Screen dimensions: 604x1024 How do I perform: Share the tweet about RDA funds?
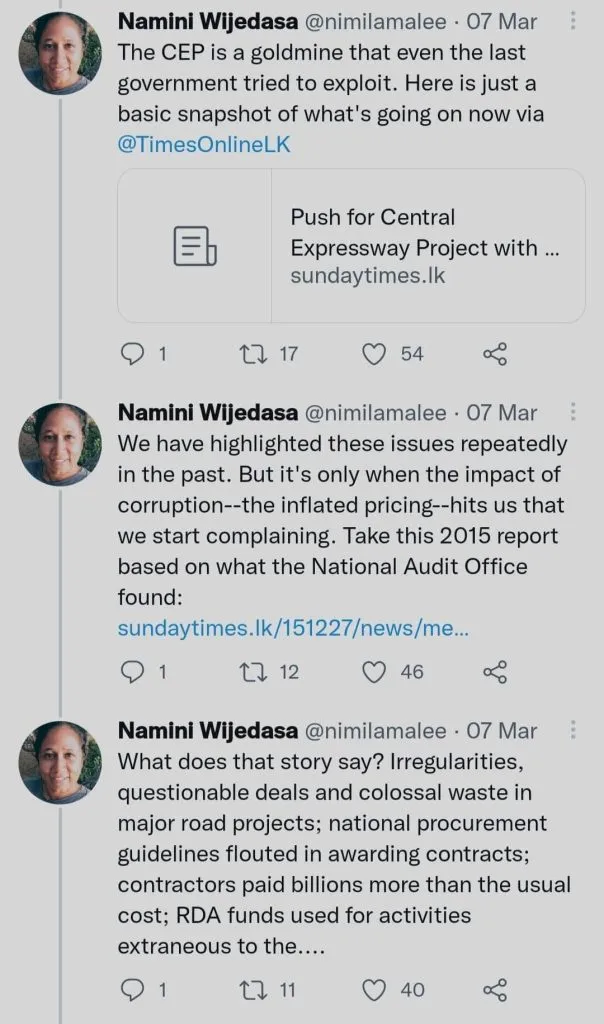coord(495,990)
